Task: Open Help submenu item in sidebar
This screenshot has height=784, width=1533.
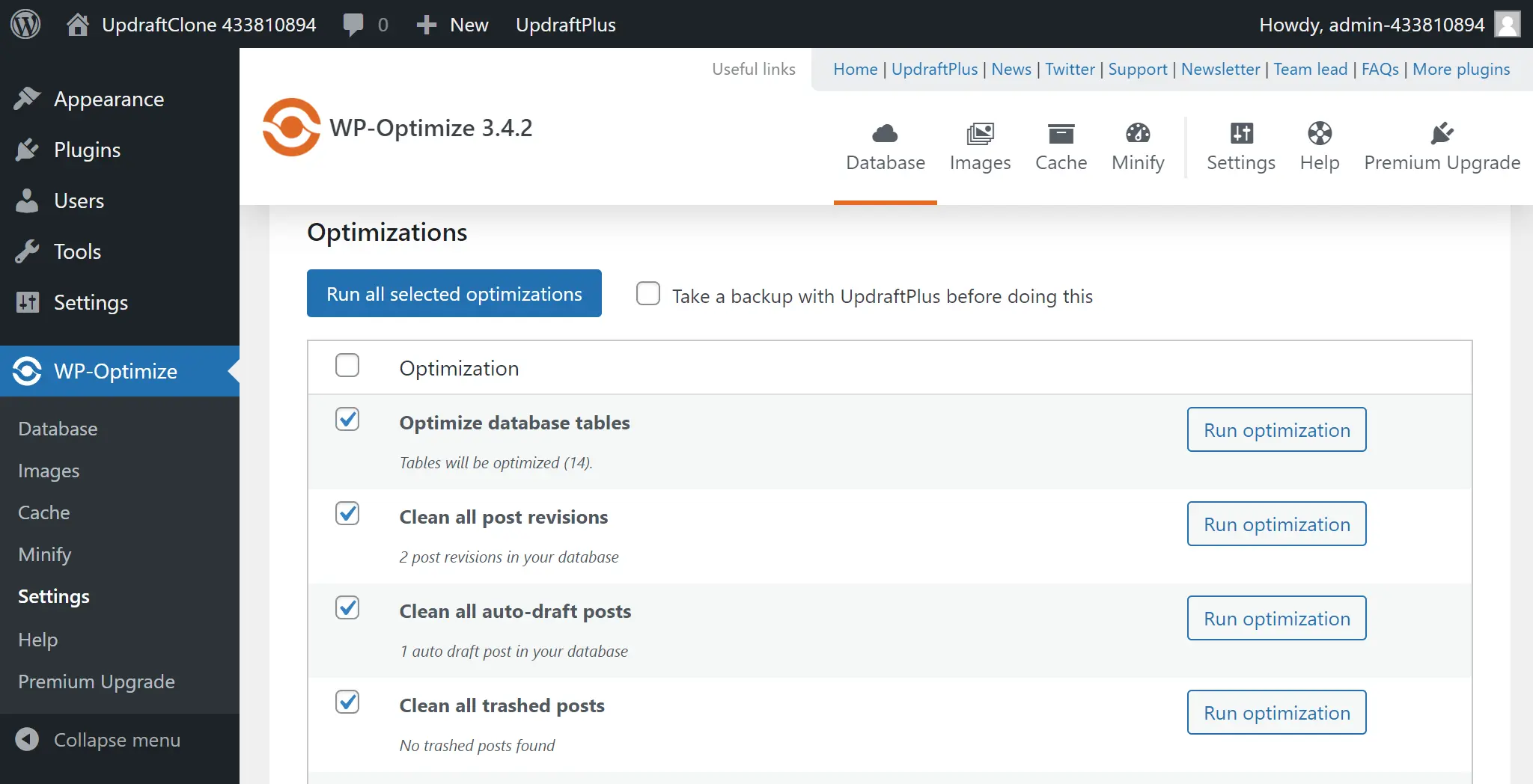Action: (x=38, y=640)
